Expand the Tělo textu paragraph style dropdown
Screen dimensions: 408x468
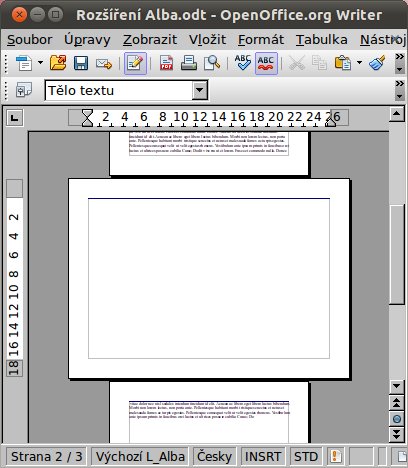click(x=200, y=90)
